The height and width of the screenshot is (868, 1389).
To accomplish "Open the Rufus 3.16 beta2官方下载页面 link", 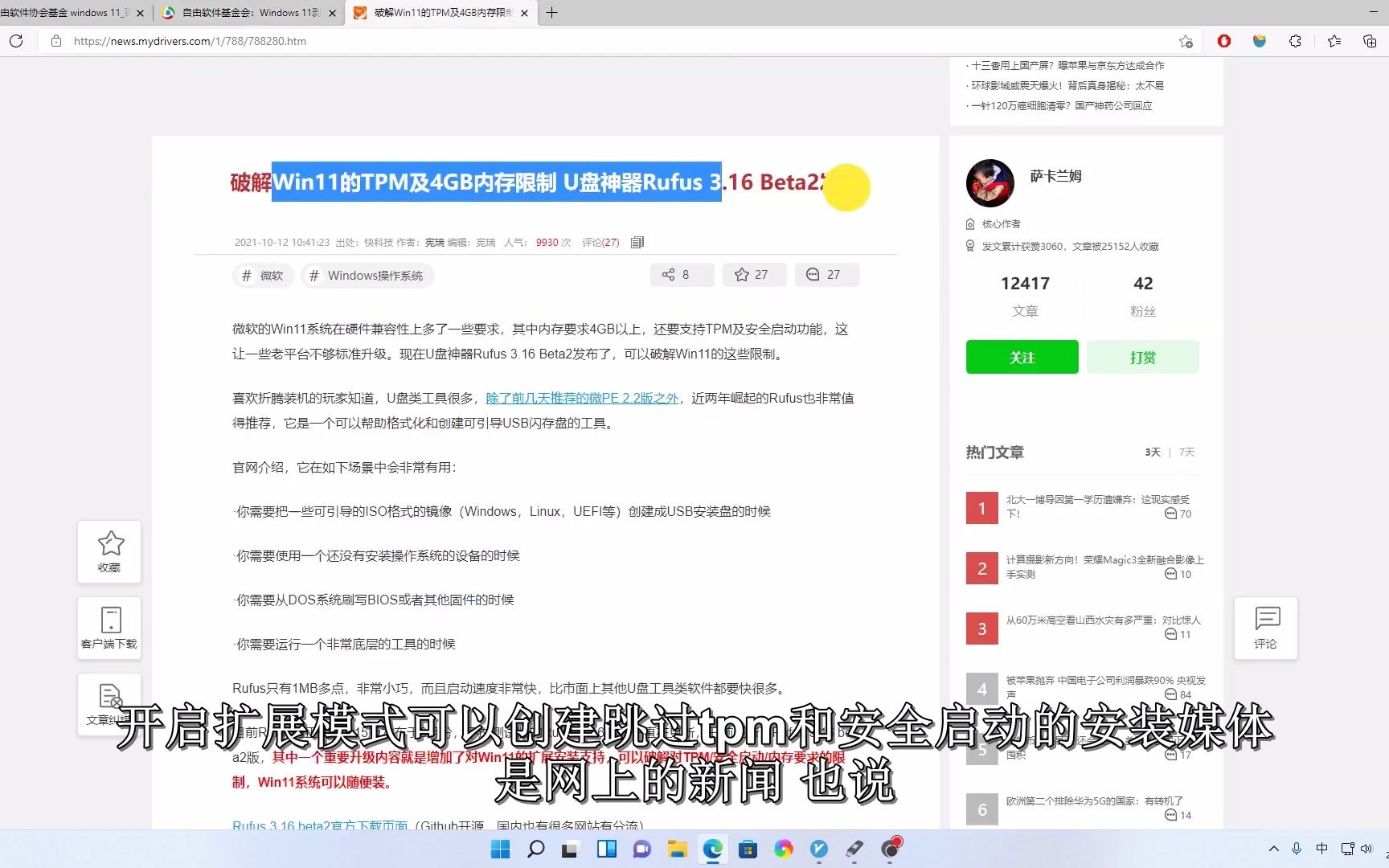I will tap(318, 825).
